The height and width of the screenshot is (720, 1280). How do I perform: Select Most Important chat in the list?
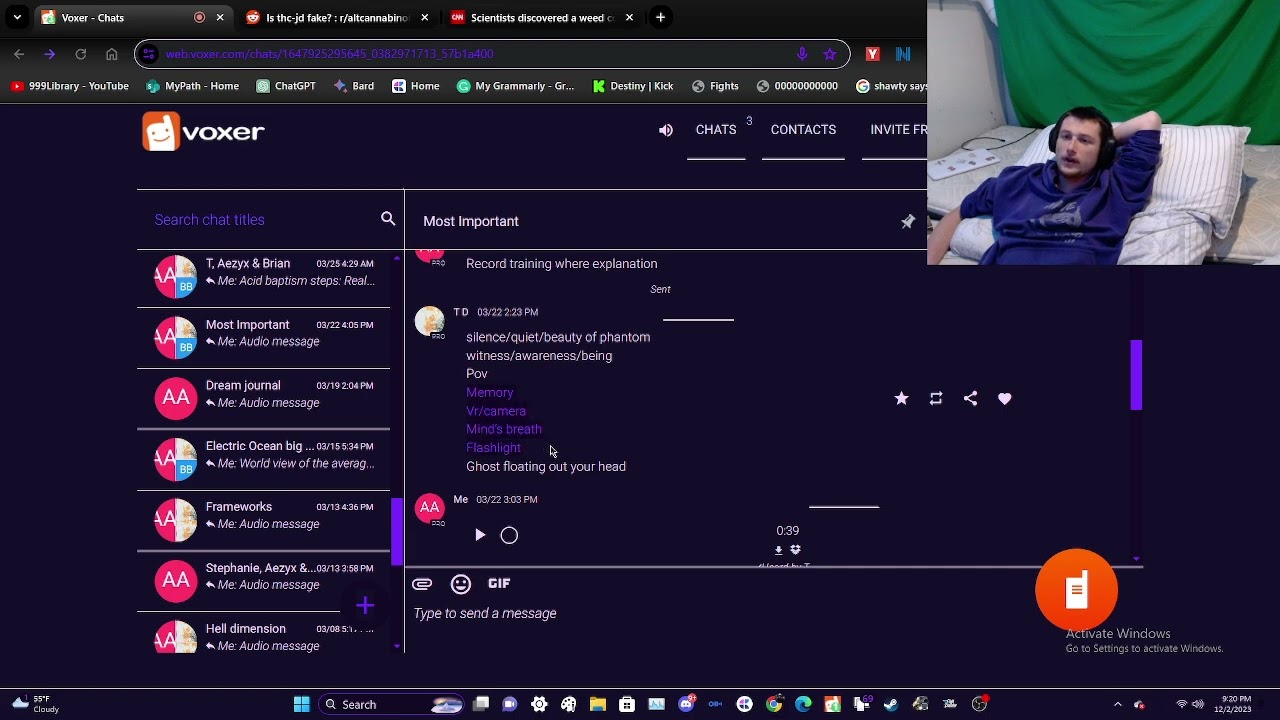coord(264,337)
